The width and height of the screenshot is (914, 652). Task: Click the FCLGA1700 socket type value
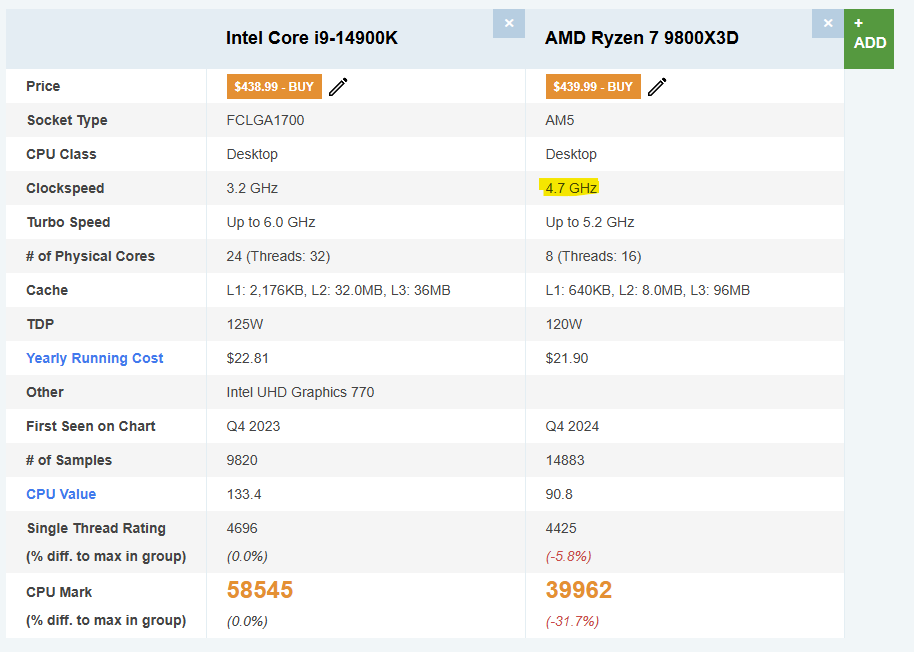pos(265,120)
